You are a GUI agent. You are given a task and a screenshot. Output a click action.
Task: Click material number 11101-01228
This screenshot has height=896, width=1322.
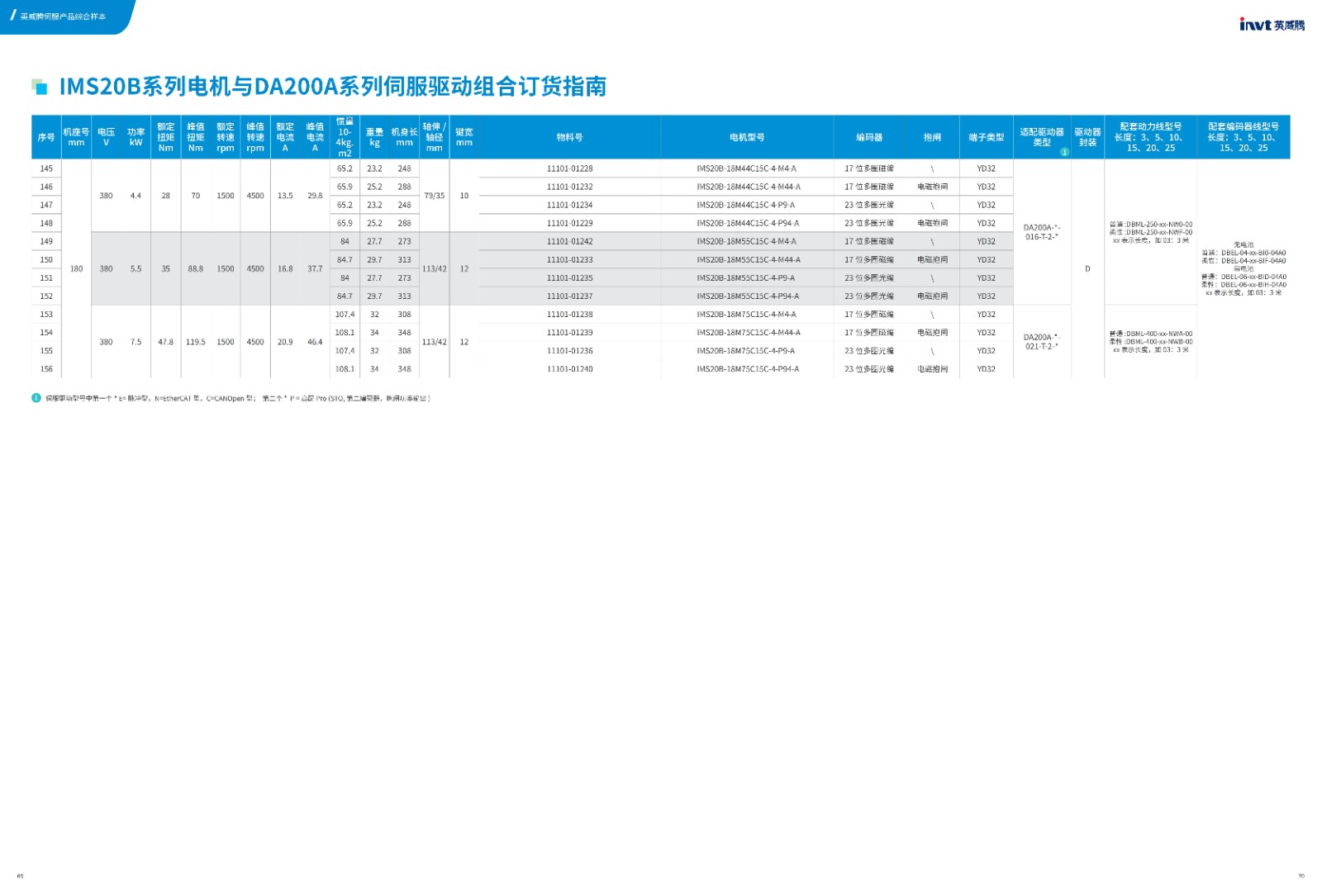569,168
